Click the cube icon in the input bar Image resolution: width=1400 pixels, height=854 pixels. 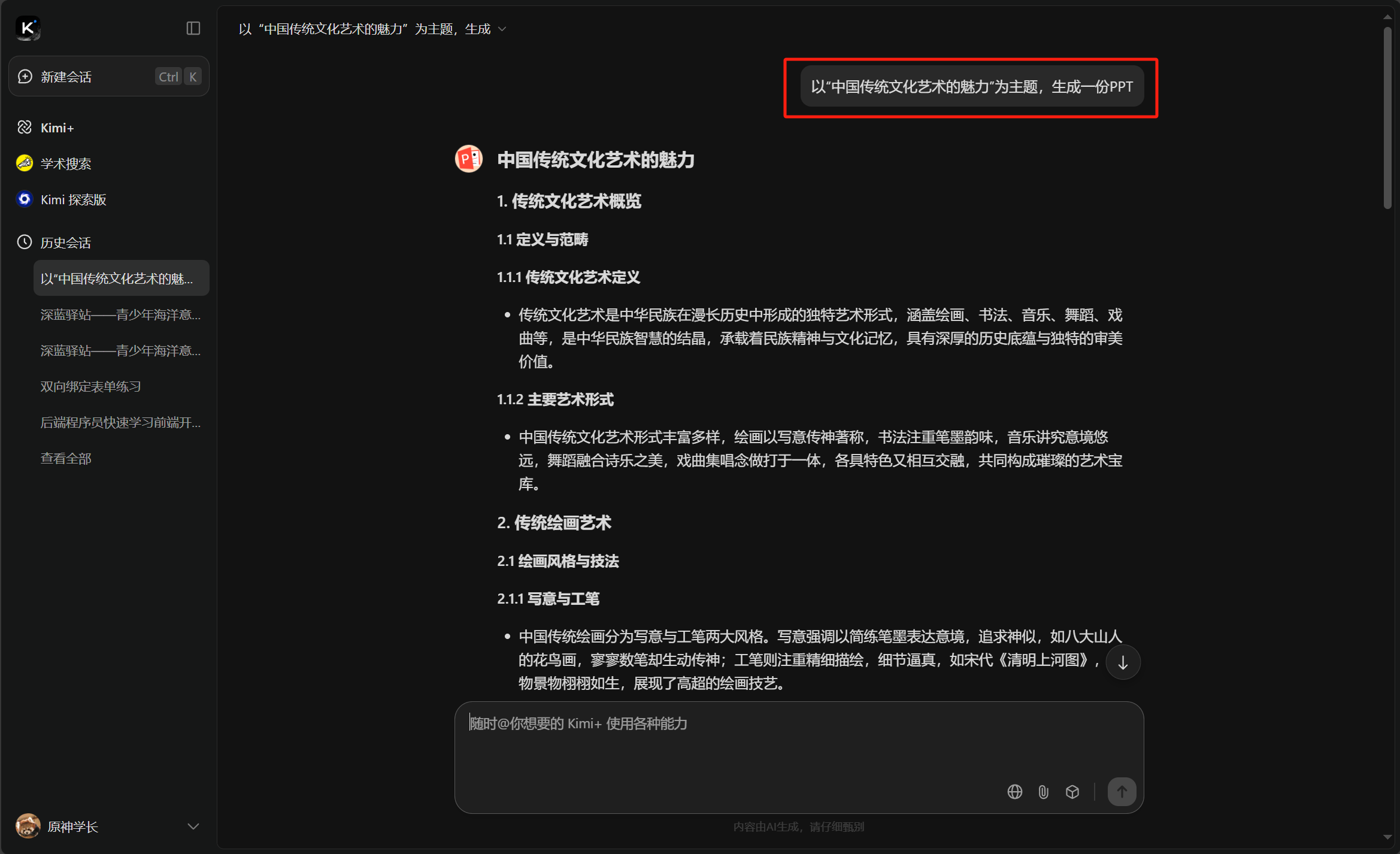tap(1072, 792)
